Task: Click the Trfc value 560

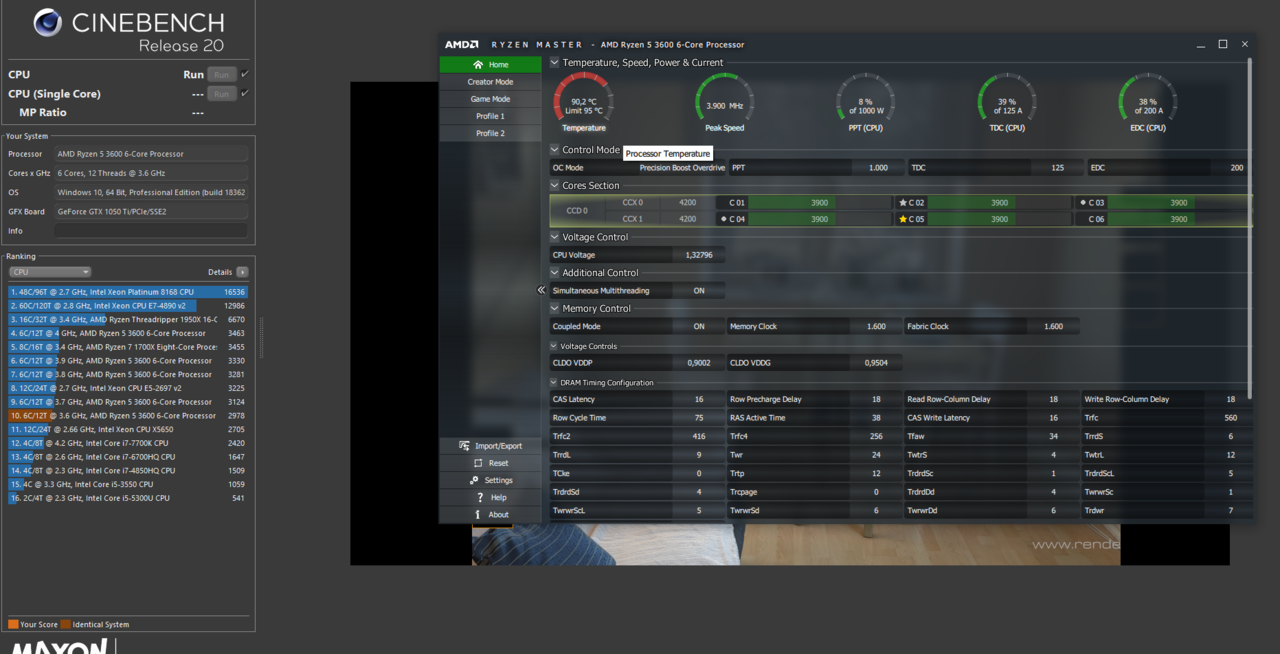Action: coord(1230,418)
